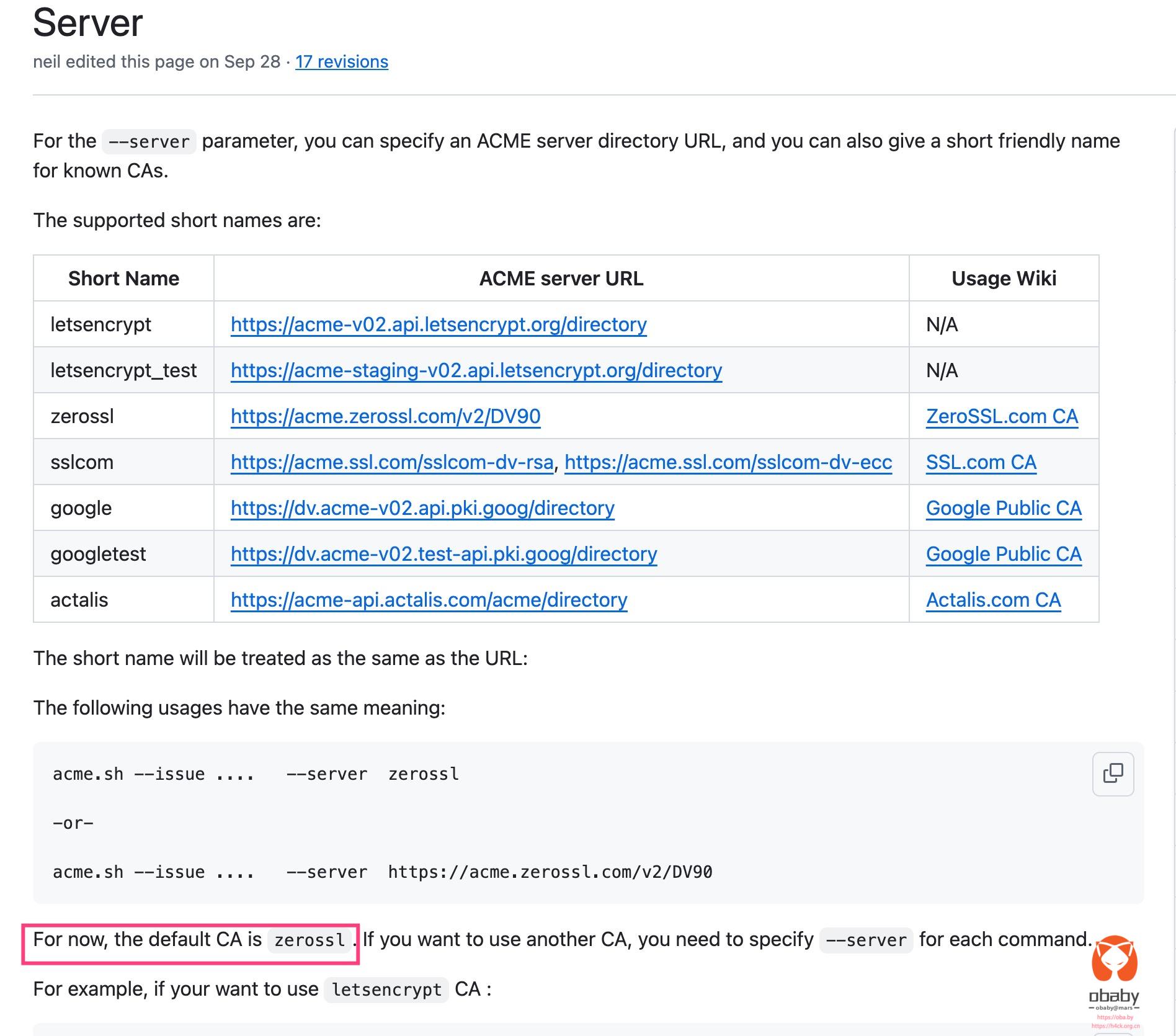The image size is (1176, 1036).
Task: Open the Actalis.com CA wiki link
Action: click(993, 600)
